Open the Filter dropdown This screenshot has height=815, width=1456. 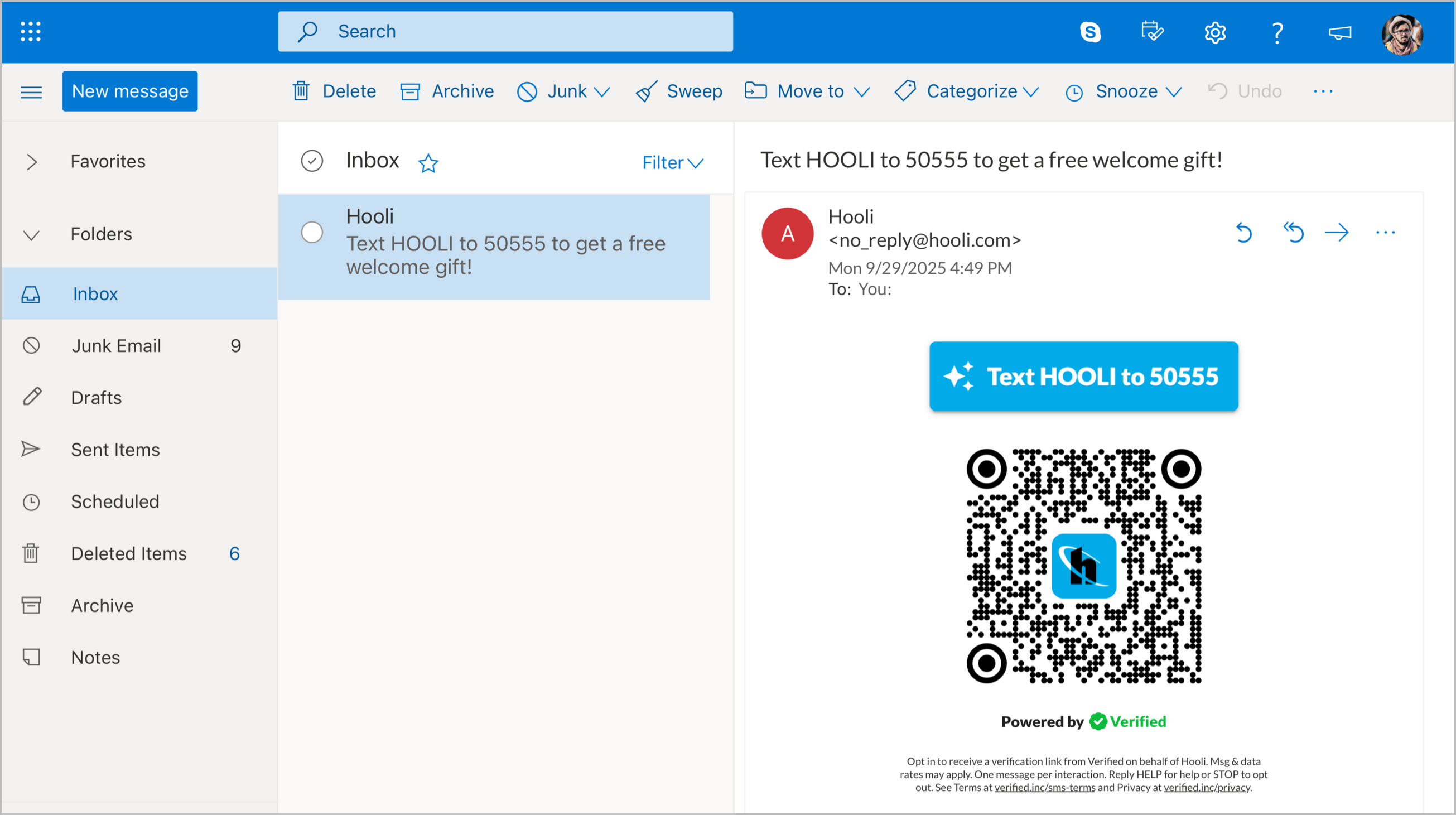(x=673, y=163)
